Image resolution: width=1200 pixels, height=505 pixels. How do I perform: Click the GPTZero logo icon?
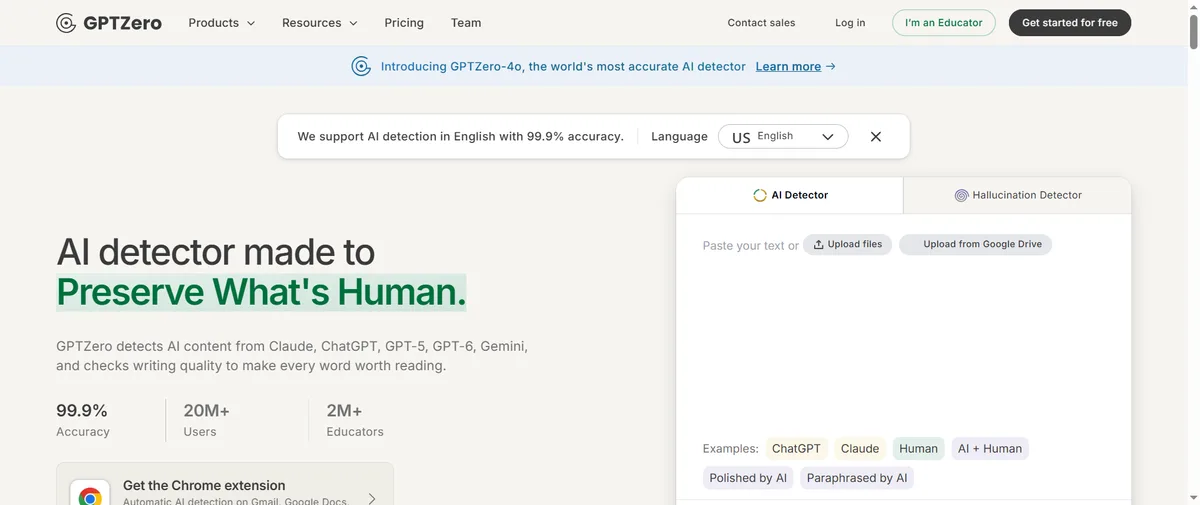(x=66, y=23)
